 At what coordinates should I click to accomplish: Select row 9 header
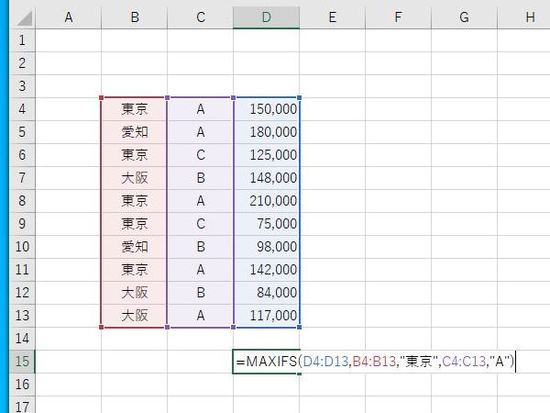coord(22,224)
